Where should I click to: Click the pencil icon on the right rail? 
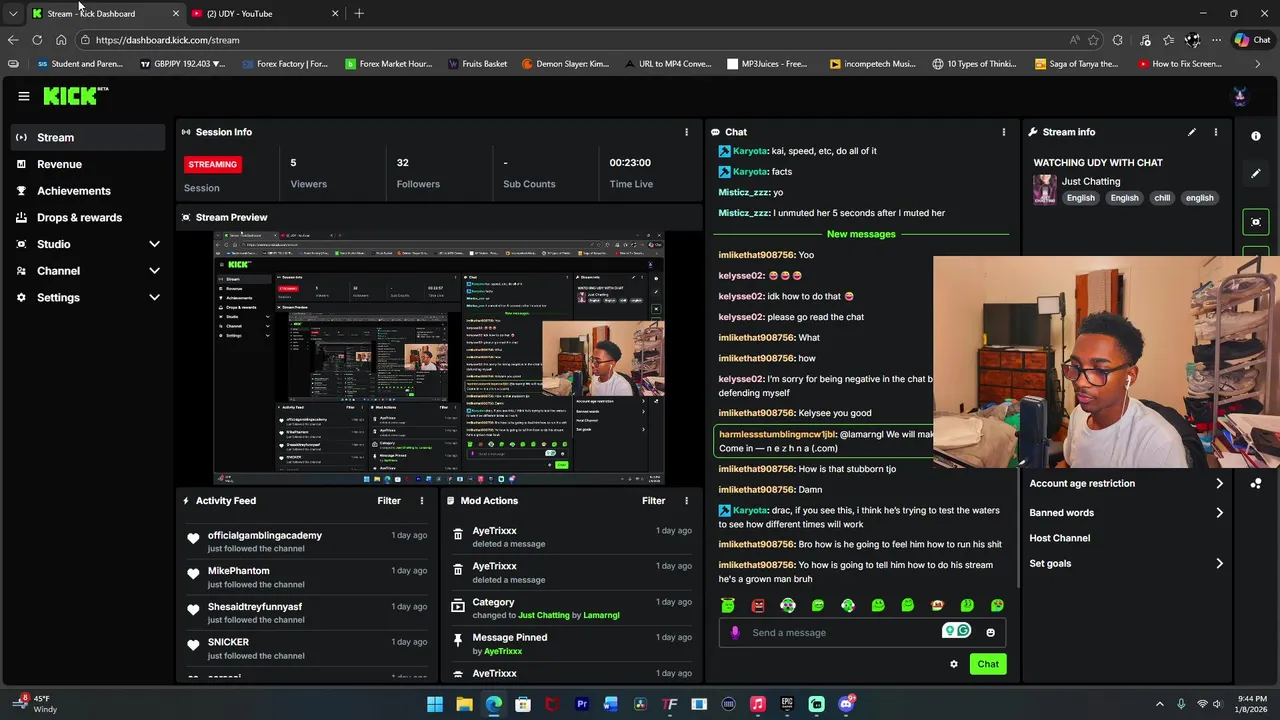click(1256, 174)
